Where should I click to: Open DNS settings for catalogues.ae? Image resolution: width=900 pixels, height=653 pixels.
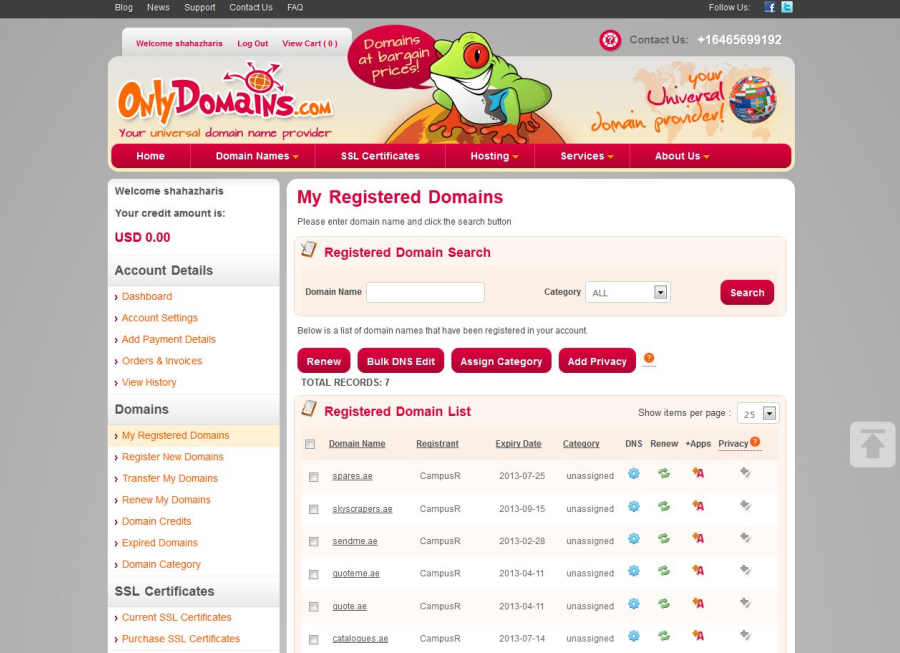[x=634, y=636]
